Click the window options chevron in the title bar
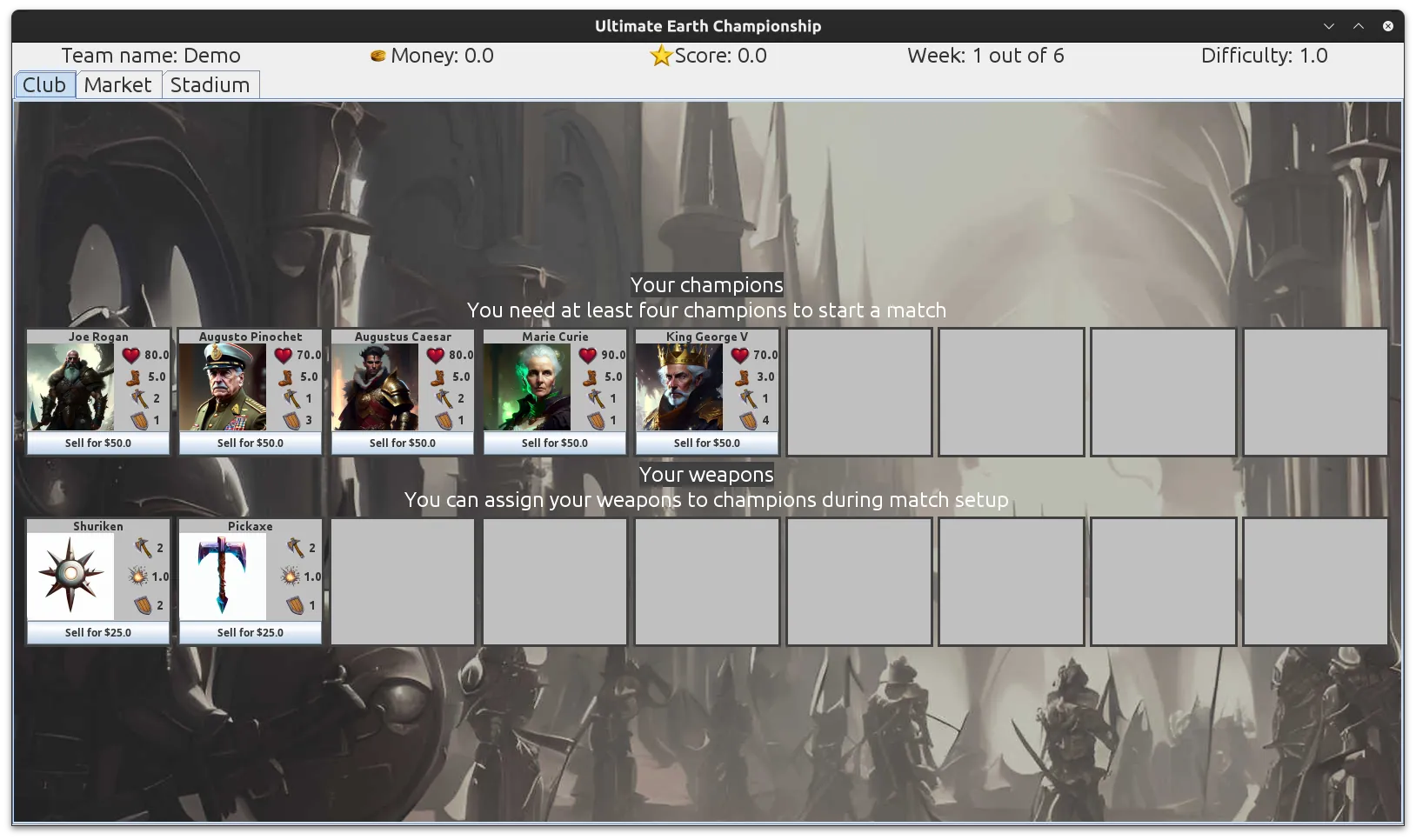Screen dimensions: 1416x840 pyautogui.click(x=1328, y=26)
